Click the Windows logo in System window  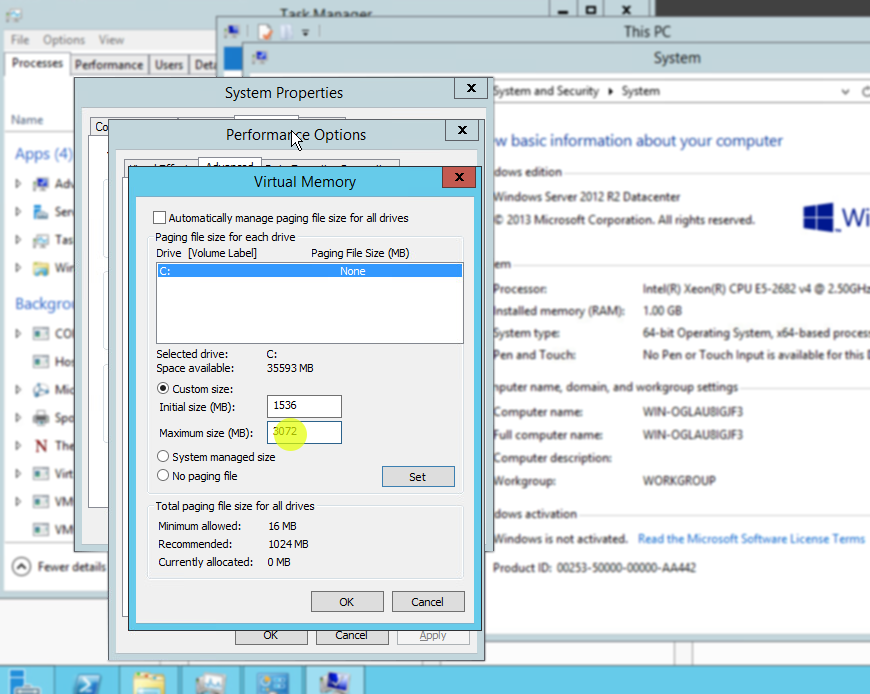[820, 218]
